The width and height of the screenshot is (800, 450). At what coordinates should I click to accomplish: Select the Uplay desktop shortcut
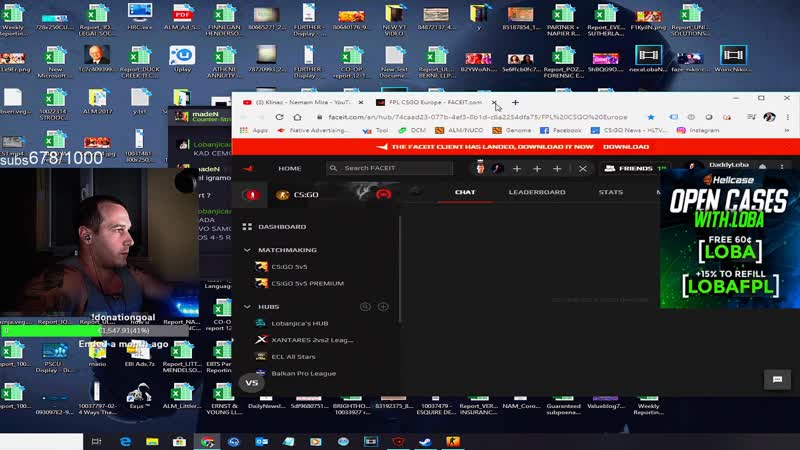pyautogui.click(x=182, y=59)
